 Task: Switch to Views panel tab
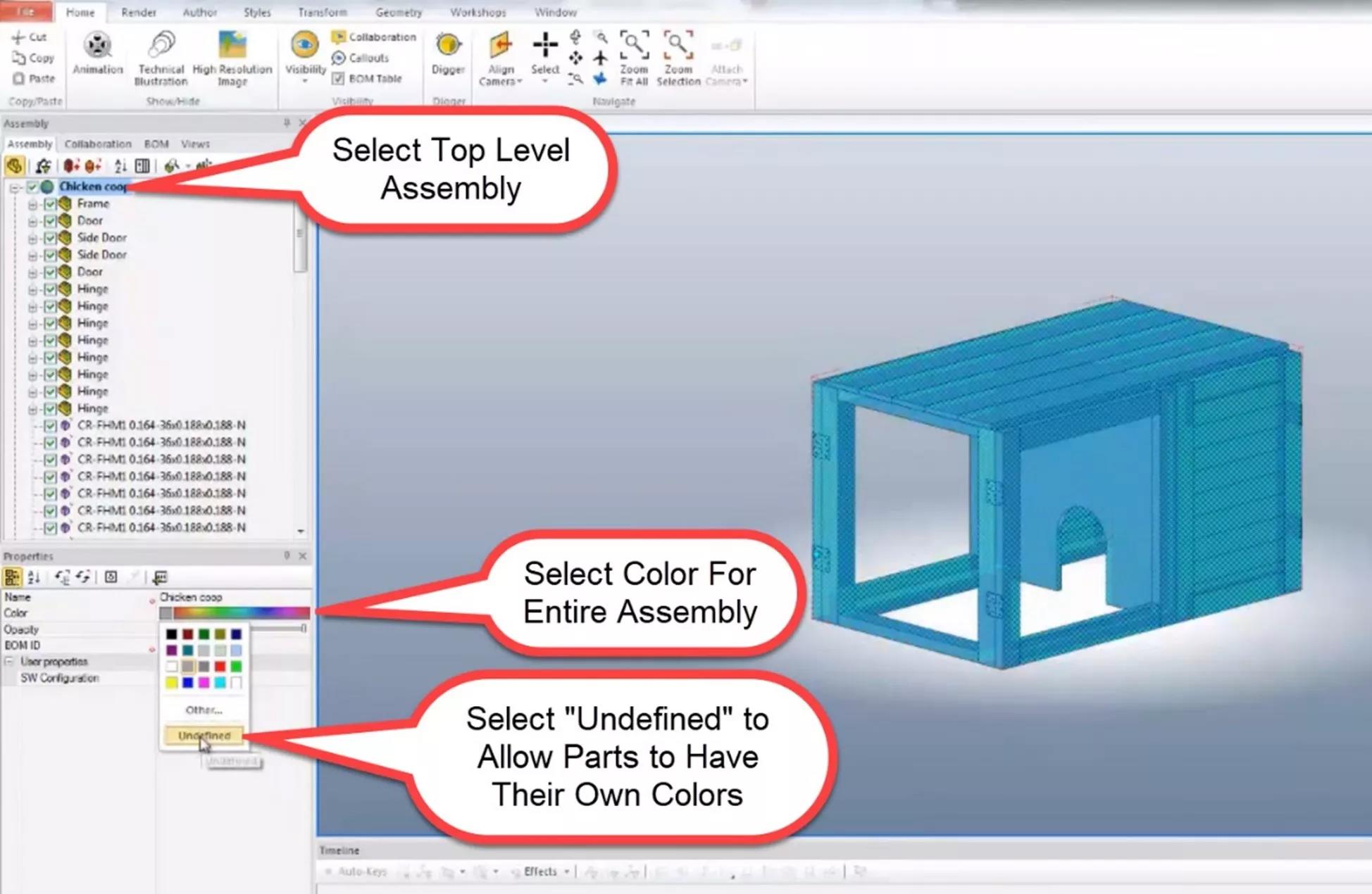point(195,144)
